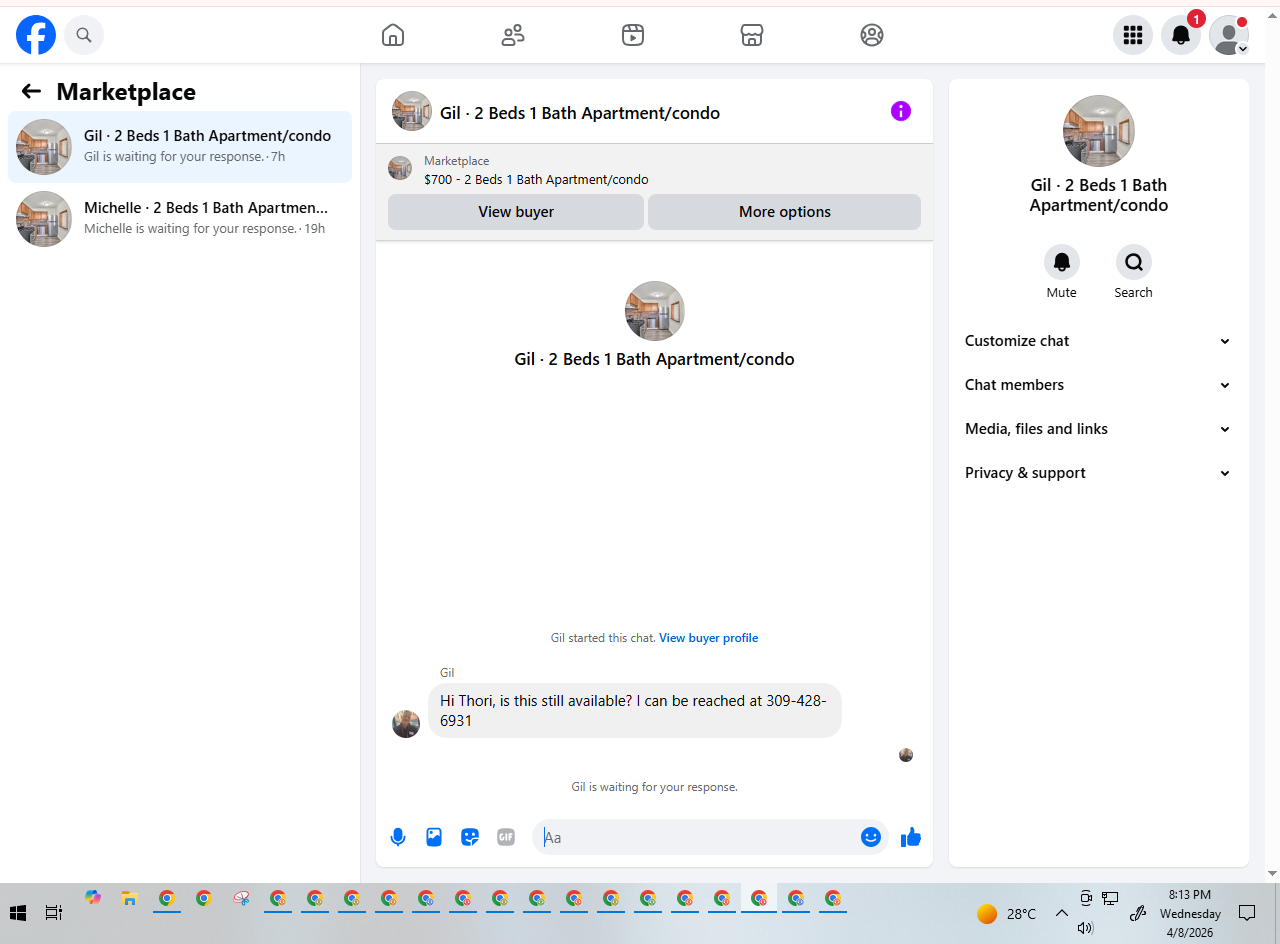Focus the Aa message input field

coord(698,837)
